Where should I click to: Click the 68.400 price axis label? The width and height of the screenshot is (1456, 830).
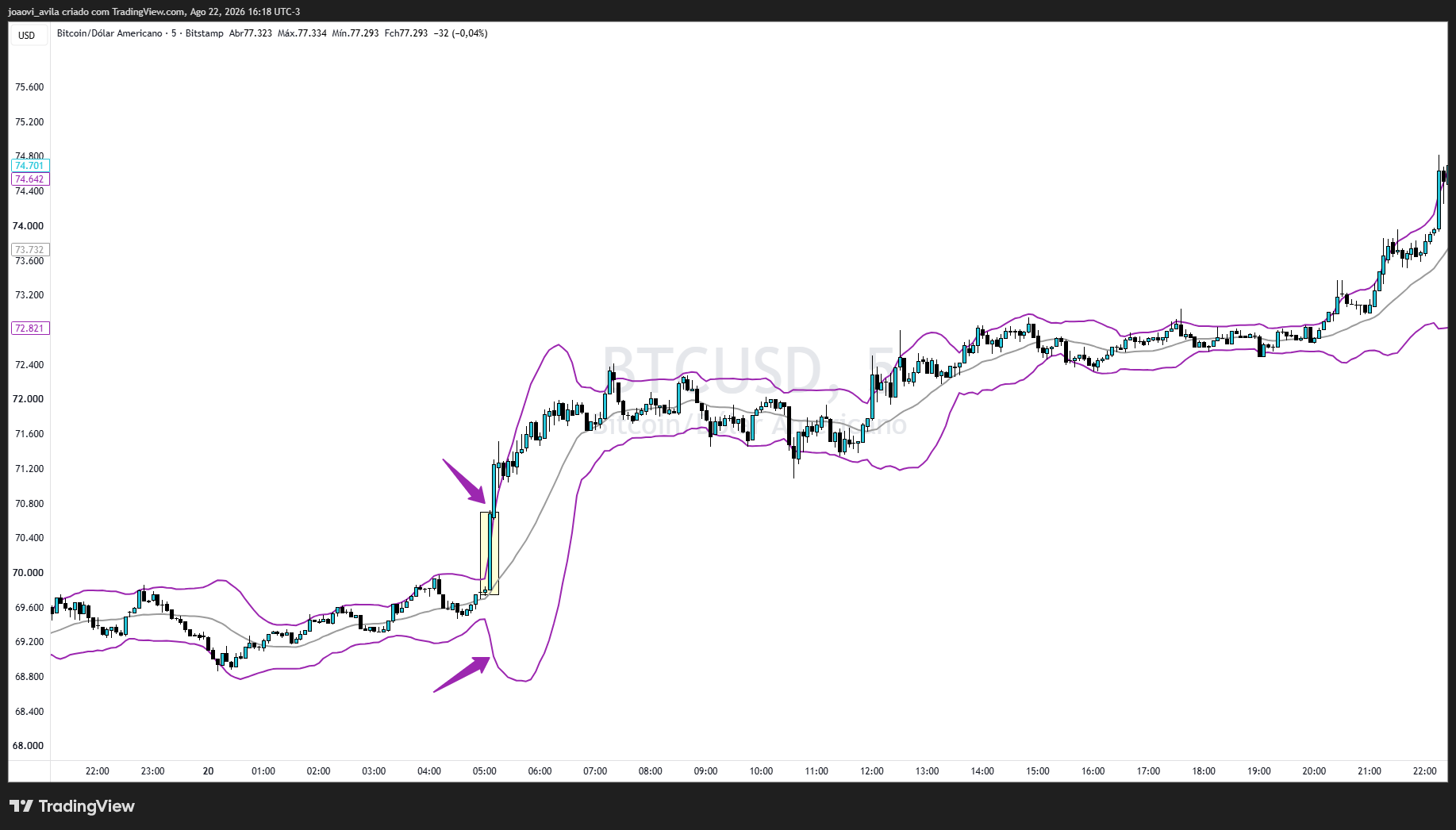[x=29, y=712]
